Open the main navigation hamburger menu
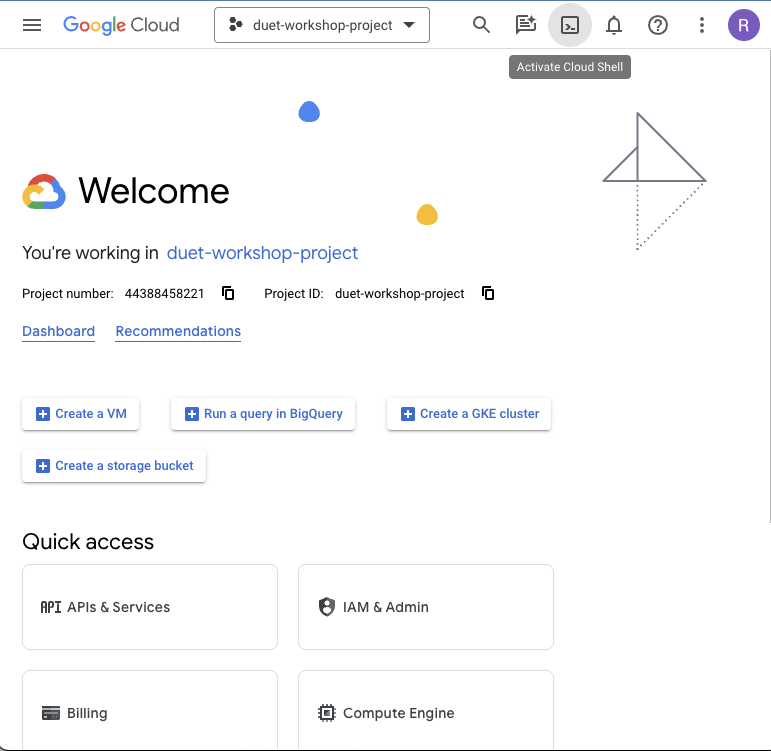 coord(32,25)
